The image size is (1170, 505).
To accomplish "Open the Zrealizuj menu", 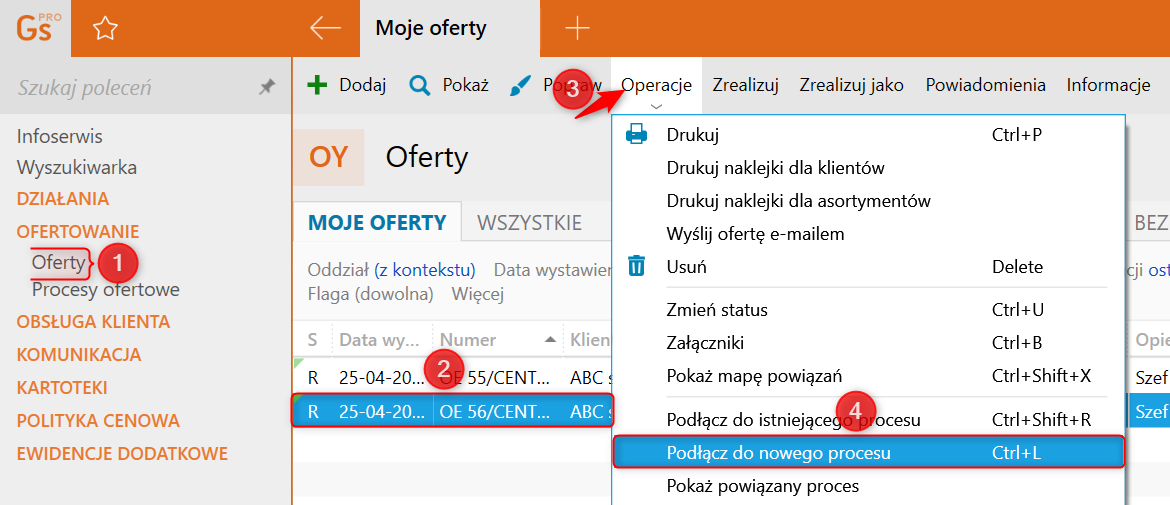I will tap(745, 85).
